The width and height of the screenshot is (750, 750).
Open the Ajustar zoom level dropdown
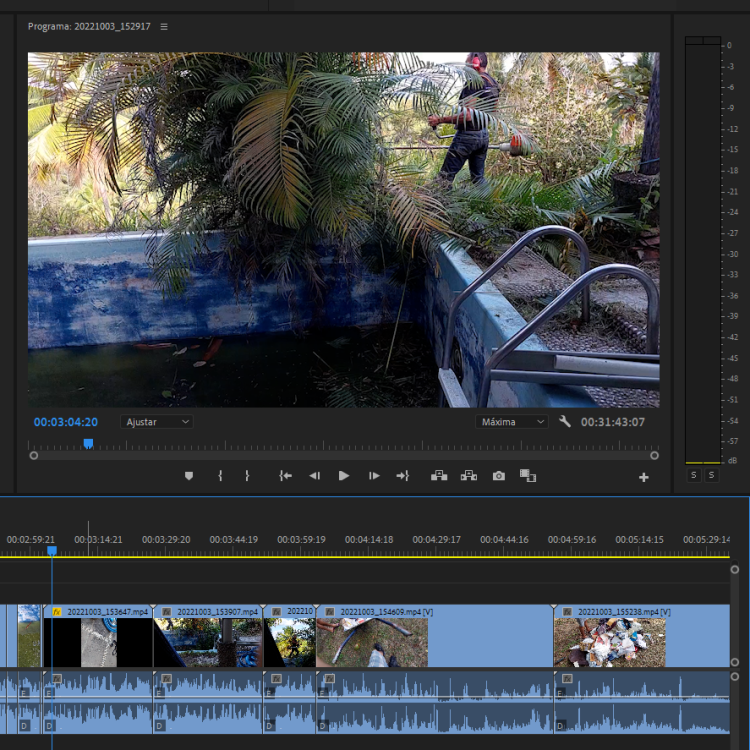157,422
